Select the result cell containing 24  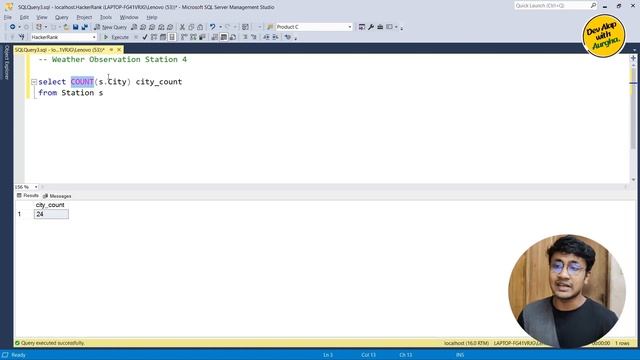[51, 214]
